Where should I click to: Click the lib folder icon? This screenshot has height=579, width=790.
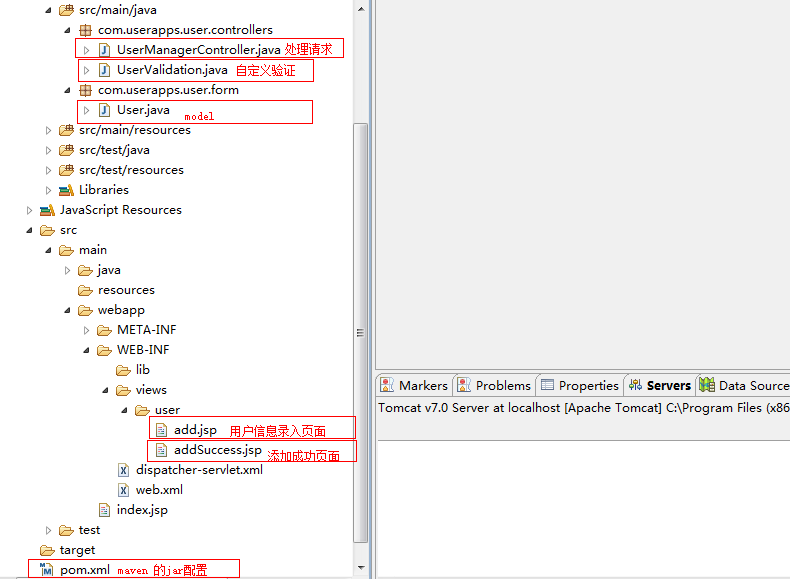point(123,370)
